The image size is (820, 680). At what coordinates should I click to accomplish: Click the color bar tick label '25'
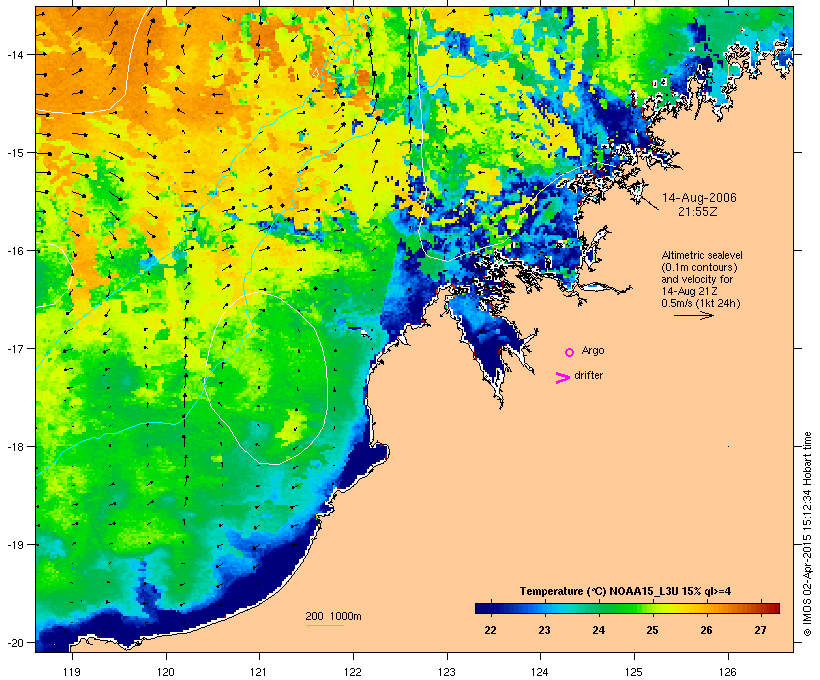(652, 630)
